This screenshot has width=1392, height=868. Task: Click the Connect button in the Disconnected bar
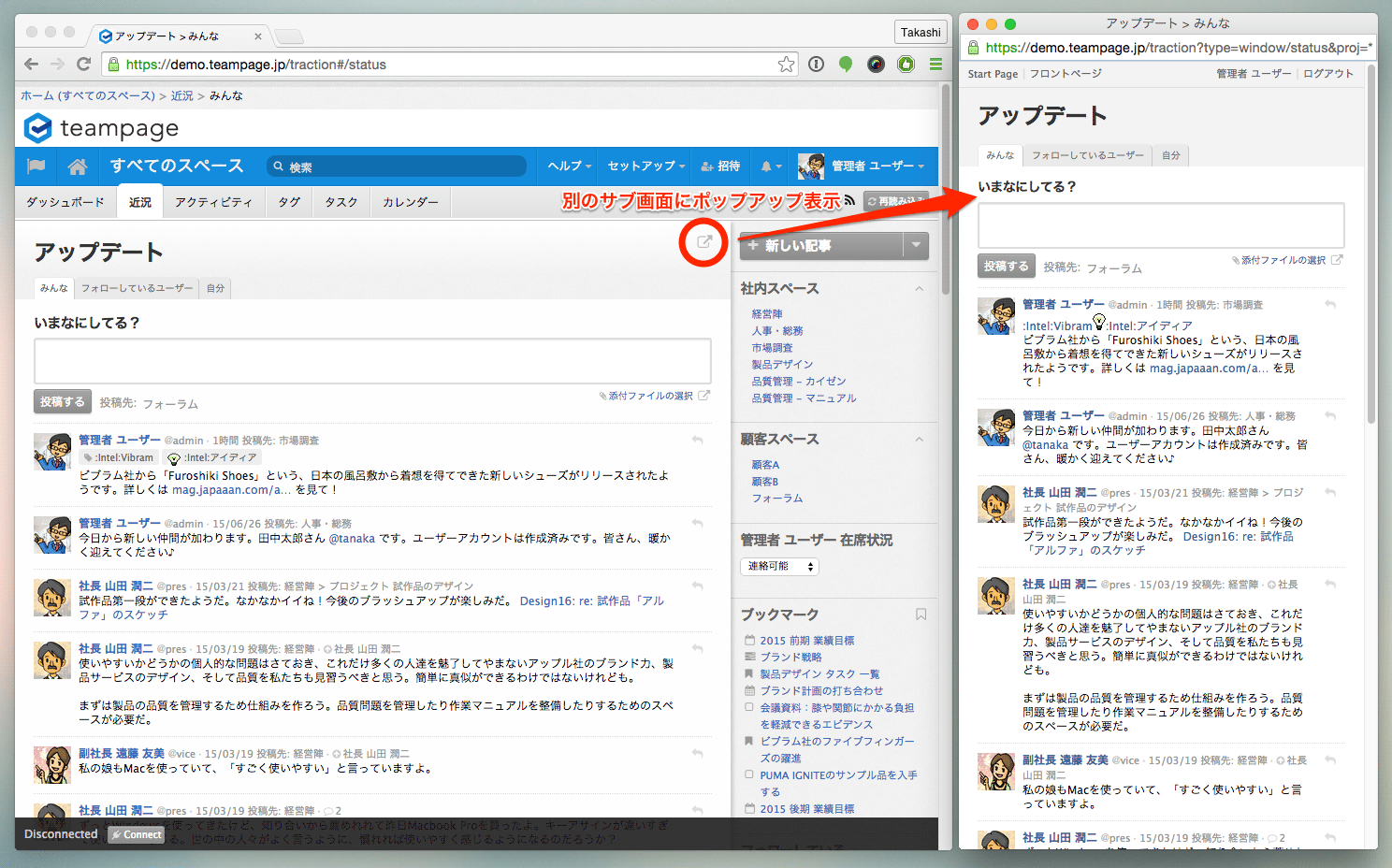pos(137,834)
